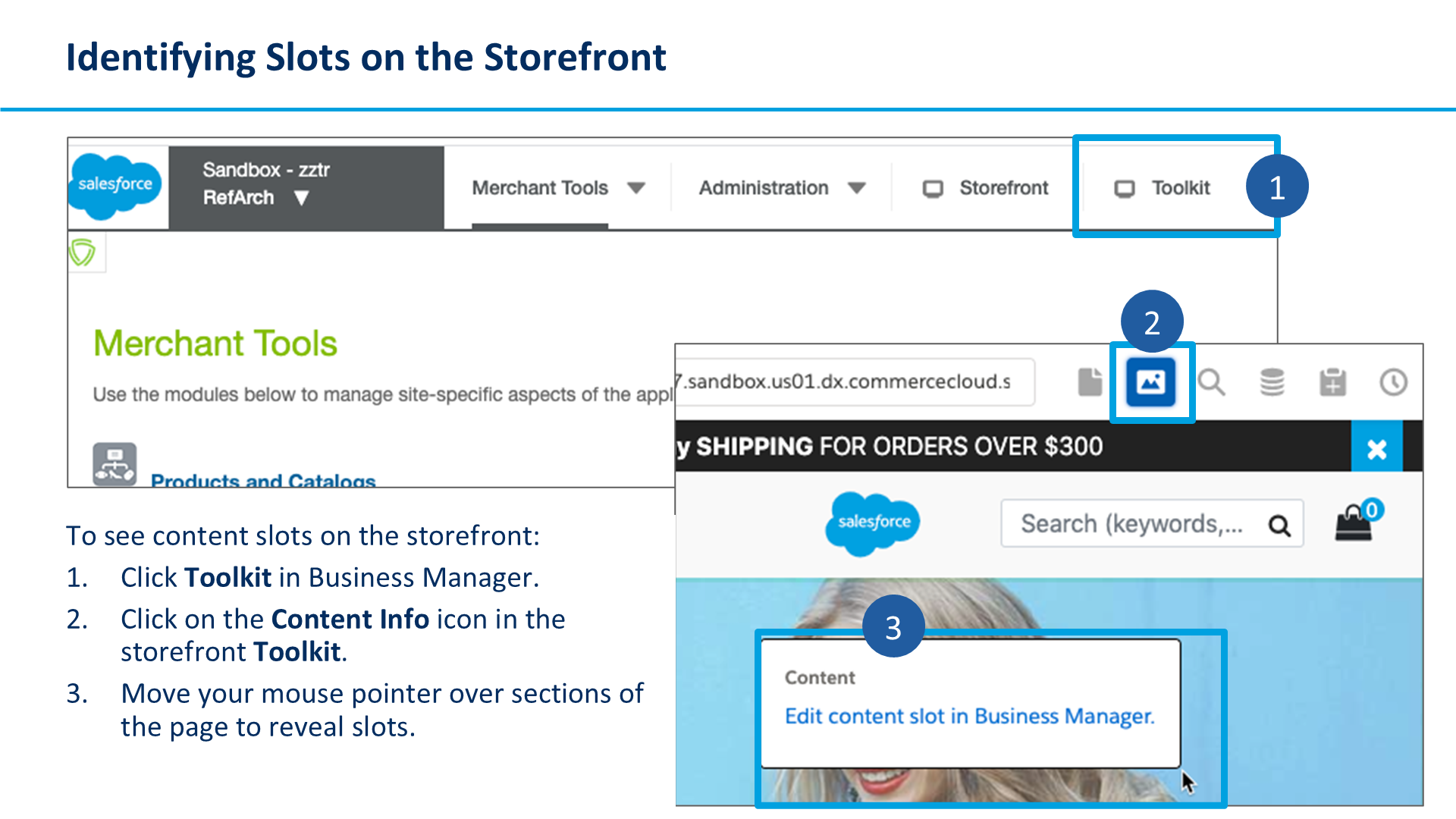Click the clipboard plus icon in toolkit
This screenshot has height=819, width=1456.
(x=1332, y=382)
